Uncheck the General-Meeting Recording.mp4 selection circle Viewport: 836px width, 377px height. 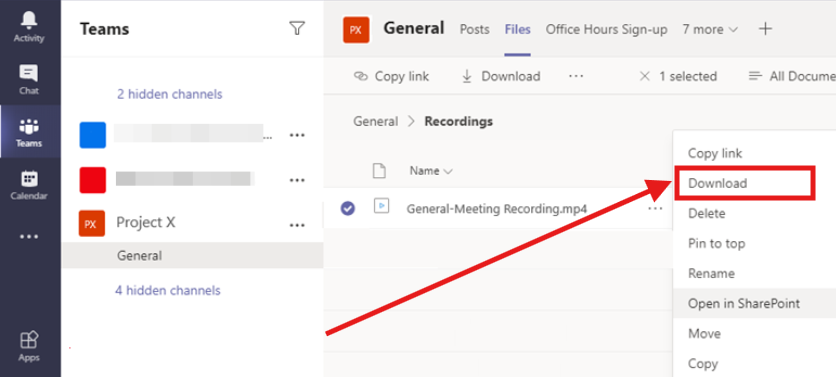(x=348, y=208)
